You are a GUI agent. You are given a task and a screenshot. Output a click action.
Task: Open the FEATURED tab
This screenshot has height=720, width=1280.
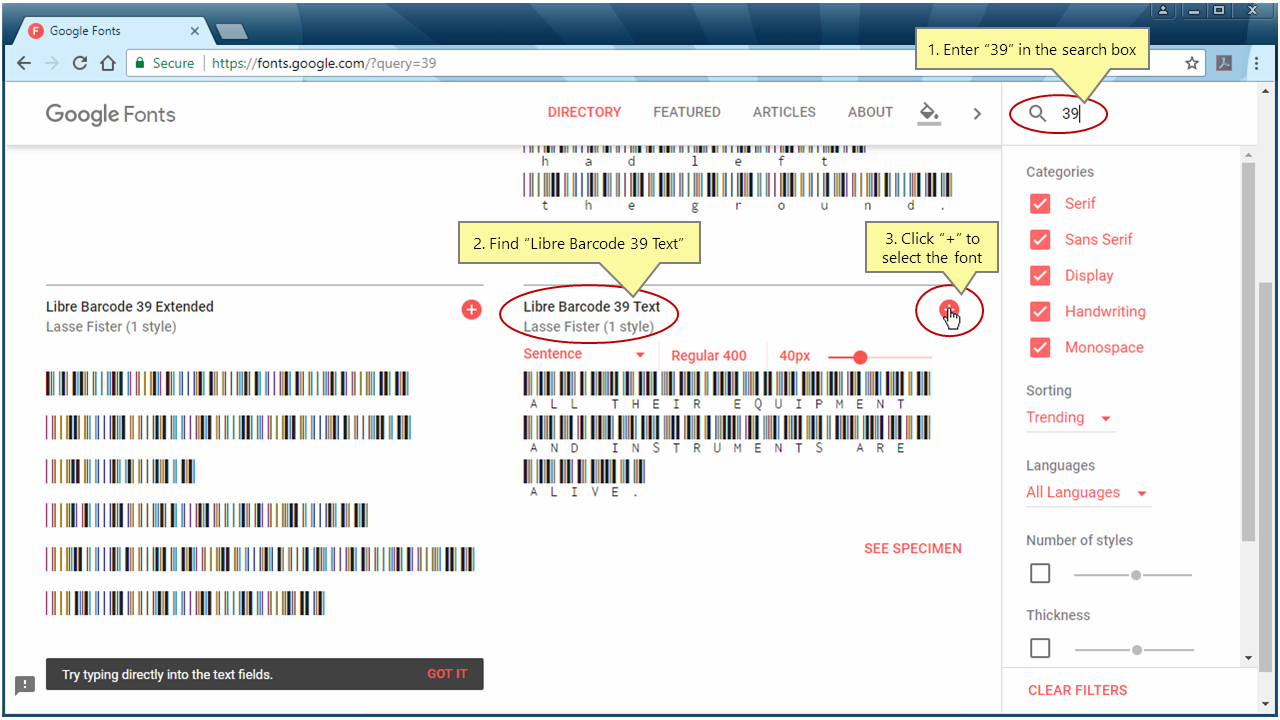(687, 112)
